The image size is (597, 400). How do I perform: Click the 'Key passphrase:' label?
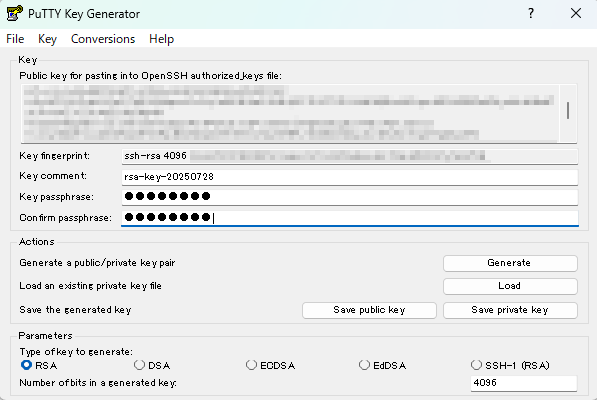[x=56, y=197]
